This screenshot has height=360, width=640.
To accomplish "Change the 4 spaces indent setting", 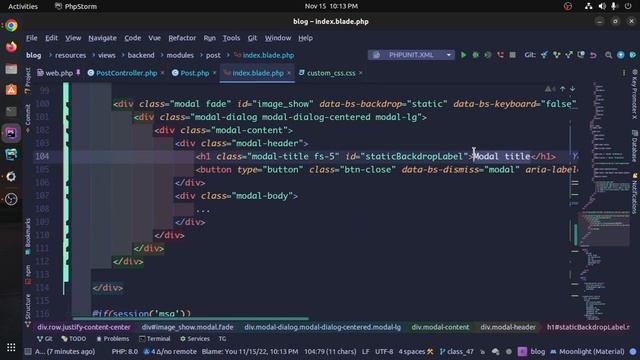I will point(416,351).
